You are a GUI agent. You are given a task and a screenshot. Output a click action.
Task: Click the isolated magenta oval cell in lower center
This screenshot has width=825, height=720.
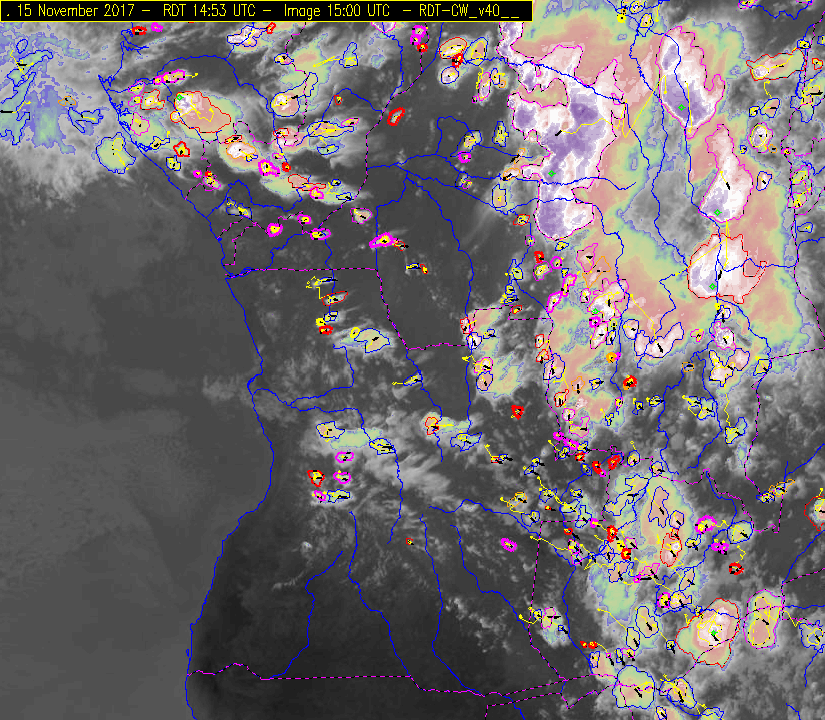tap(507, 544)
